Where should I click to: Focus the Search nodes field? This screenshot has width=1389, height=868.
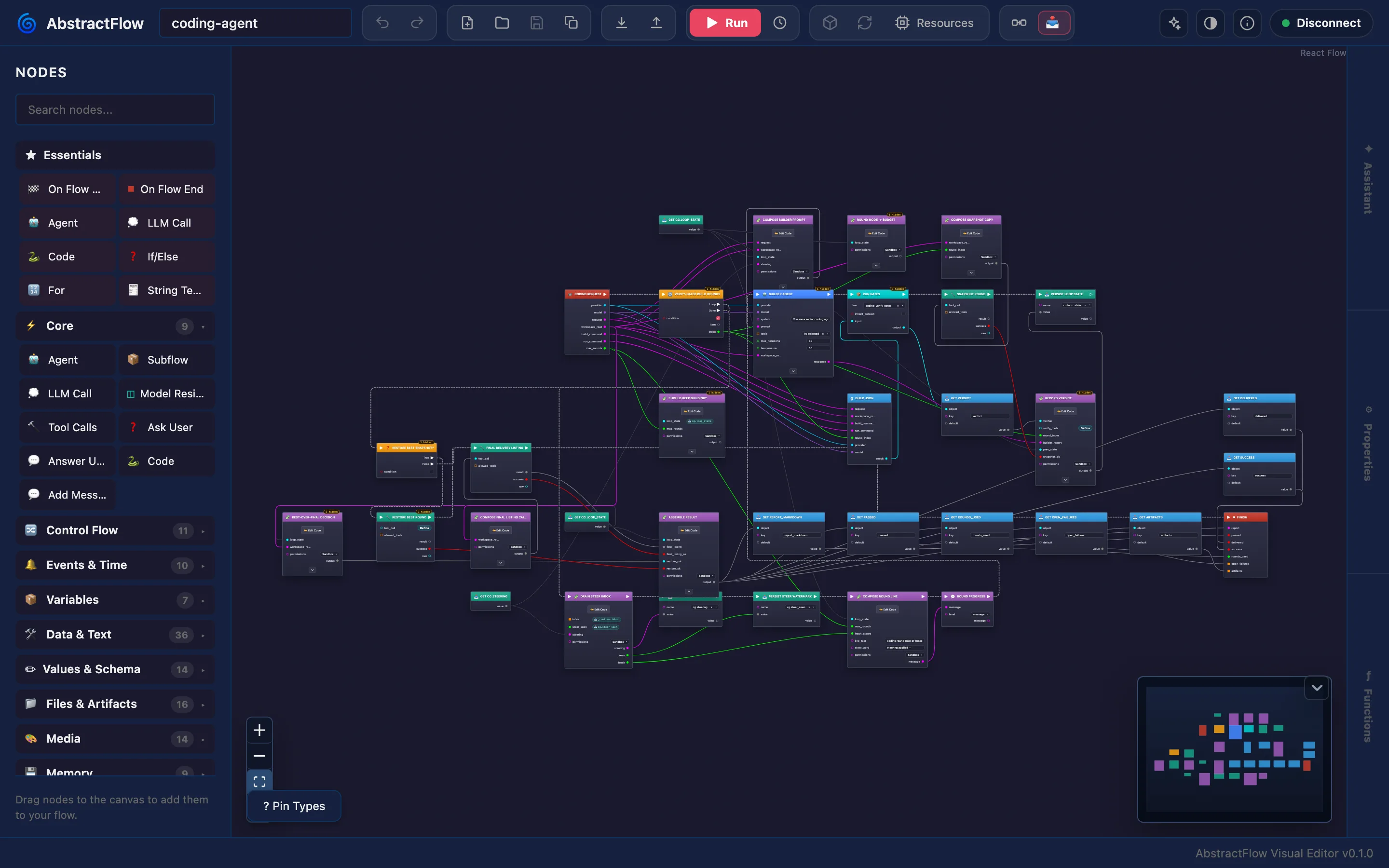115,109
